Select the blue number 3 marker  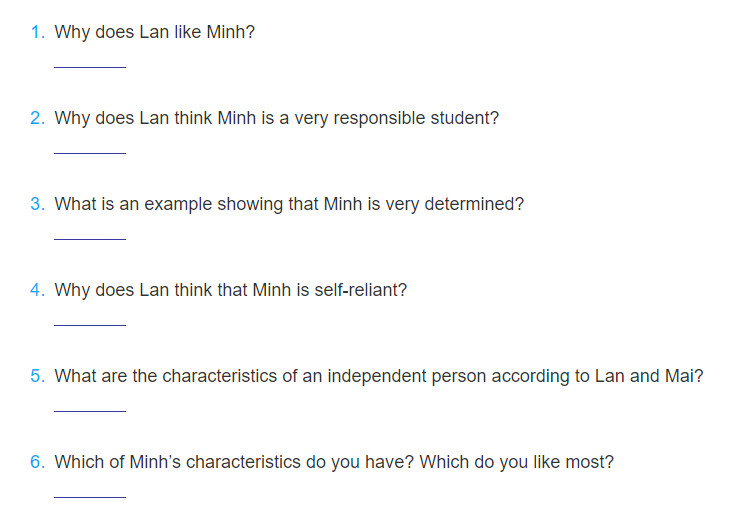coord(37,204)
